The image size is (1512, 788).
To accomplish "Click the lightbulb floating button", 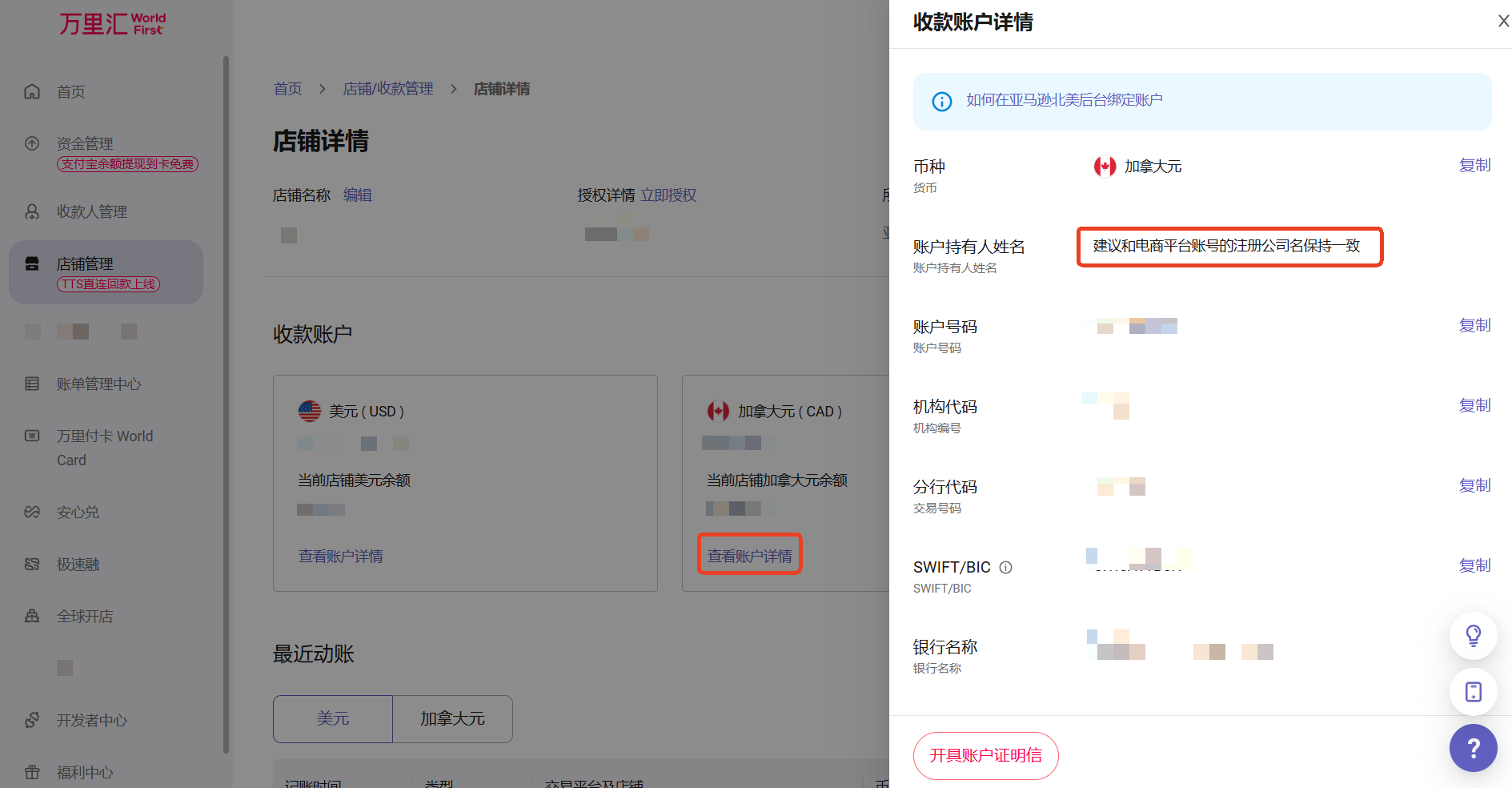I will point(1474,636).
